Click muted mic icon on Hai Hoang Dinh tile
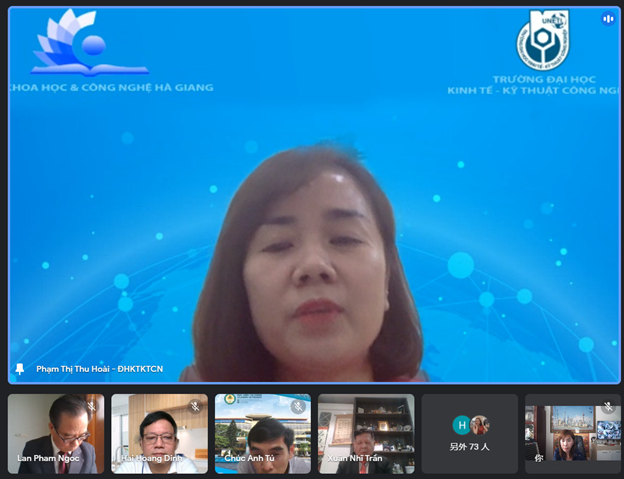The image size is (624, 479). [195, 406]
